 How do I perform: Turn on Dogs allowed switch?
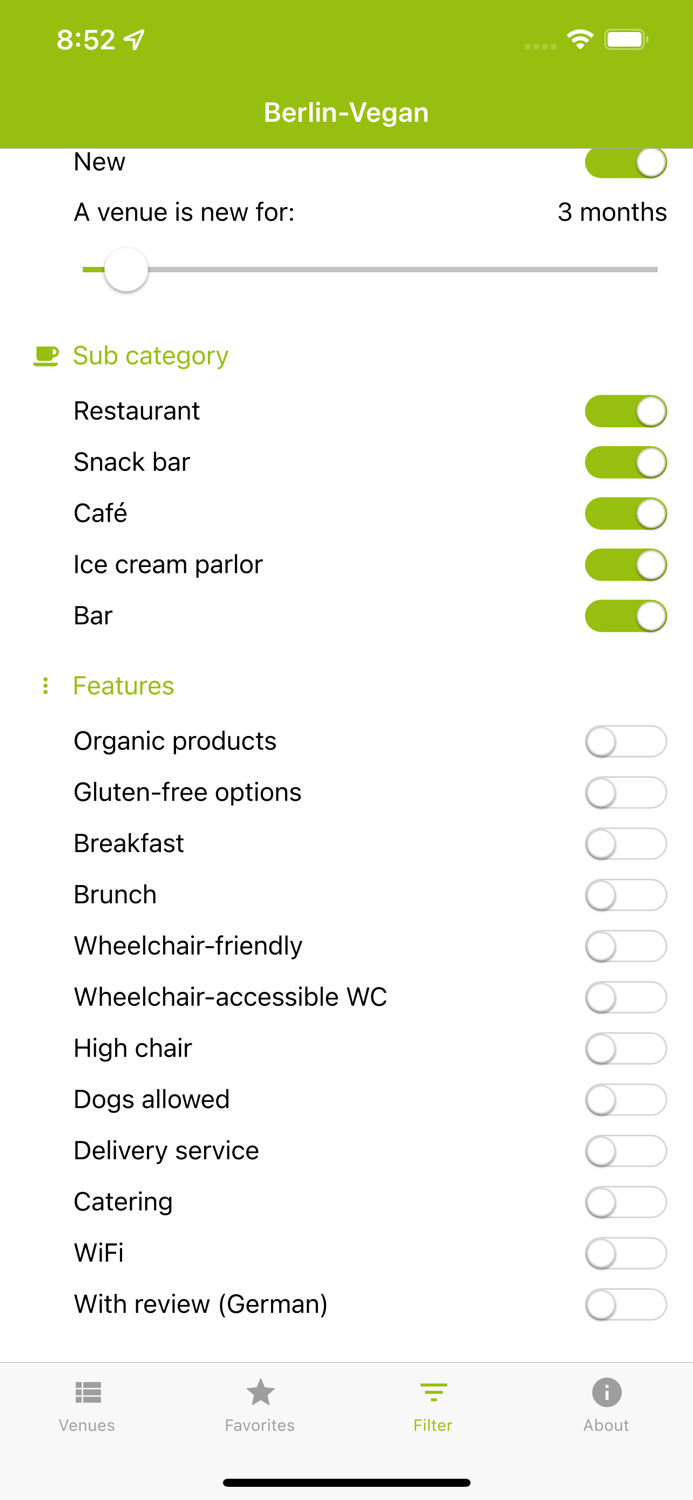coord(625,1100)
